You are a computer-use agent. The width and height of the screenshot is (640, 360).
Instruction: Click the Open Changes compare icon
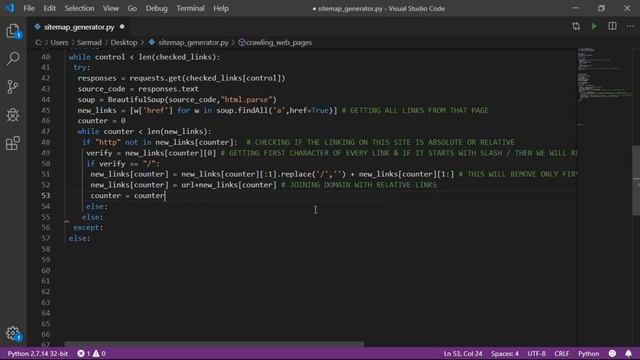[576, 27]
